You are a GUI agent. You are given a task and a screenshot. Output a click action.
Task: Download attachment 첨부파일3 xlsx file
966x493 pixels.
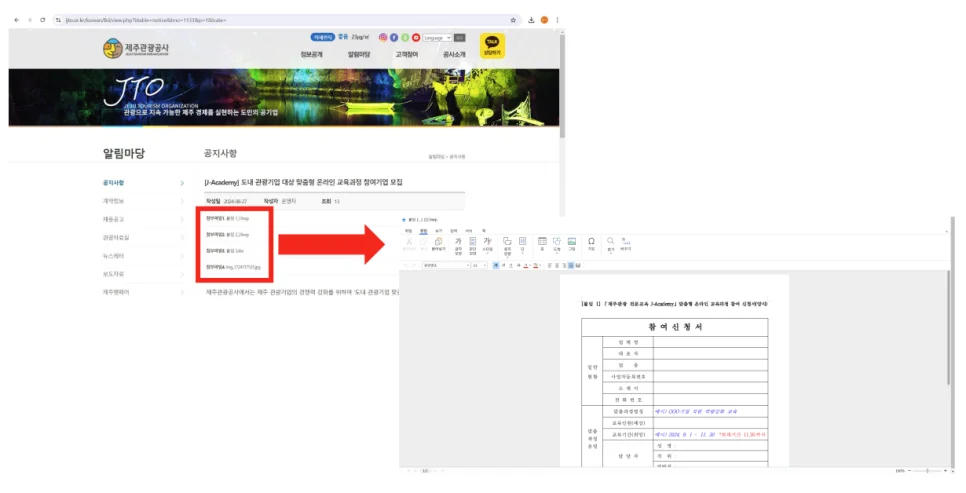point(225,251)
